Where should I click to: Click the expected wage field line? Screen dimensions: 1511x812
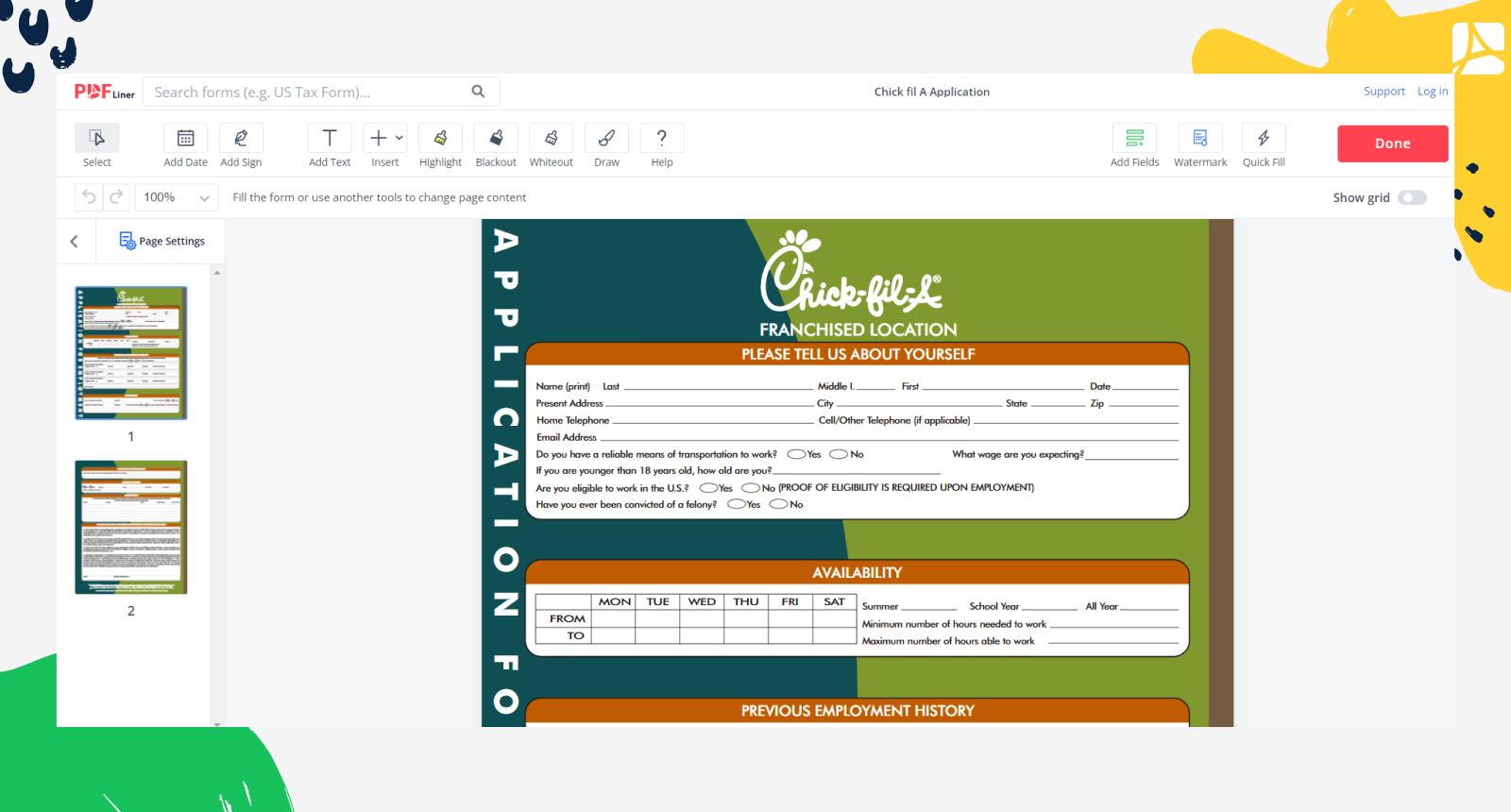1132,455
